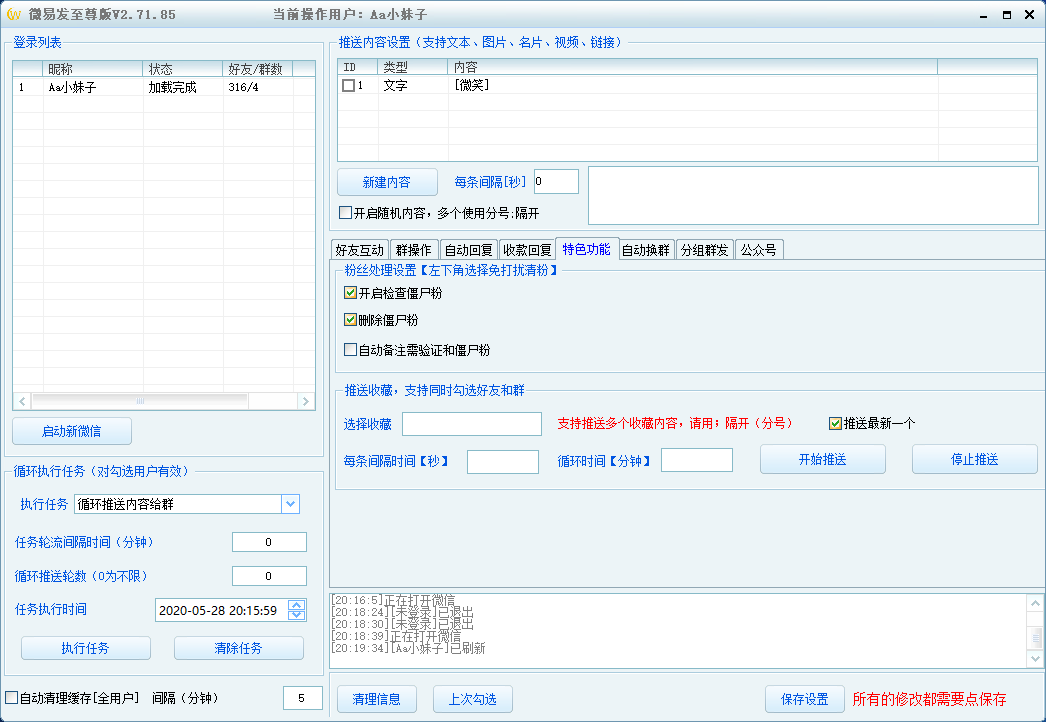Click 启动新微信 button
The width and height of the screenshot is (1046, 722).
[x=72, y=432]
